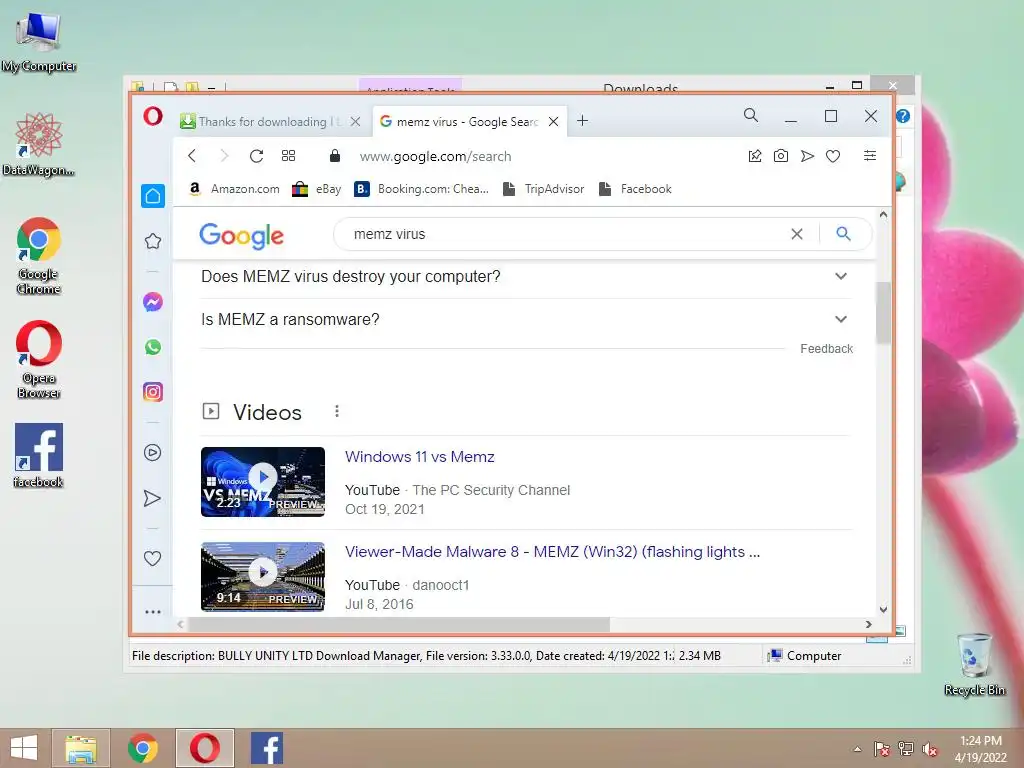Open the Opera menu logo
The image size is (1024, 768).
153,117
